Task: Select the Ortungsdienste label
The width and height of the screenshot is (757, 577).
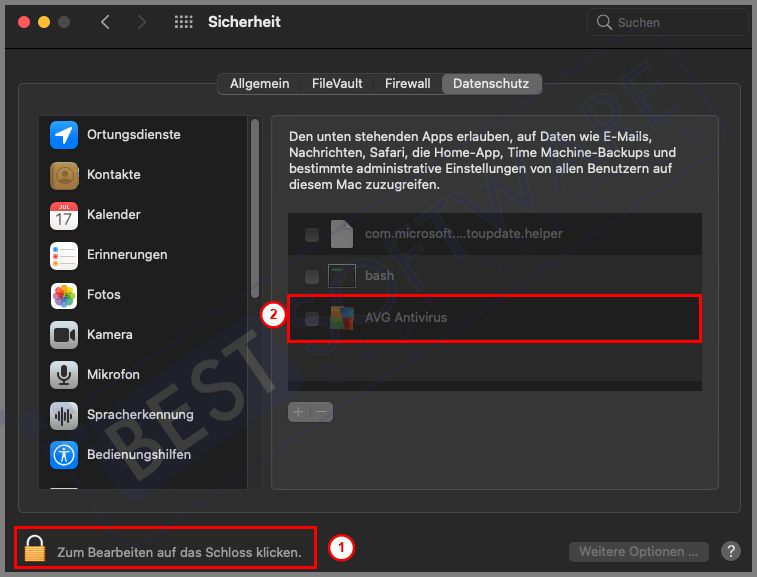Action: pyautogui.click(x=134, y=134)
